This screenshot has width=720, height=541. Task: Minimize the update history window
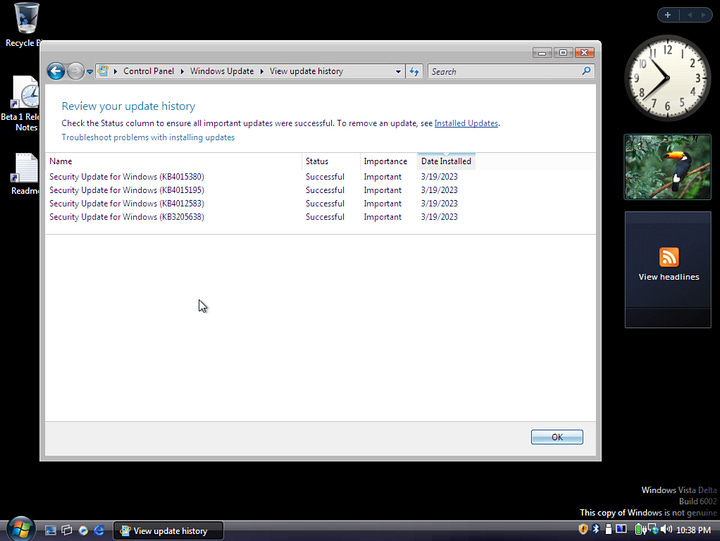click(x=542, y=53)
